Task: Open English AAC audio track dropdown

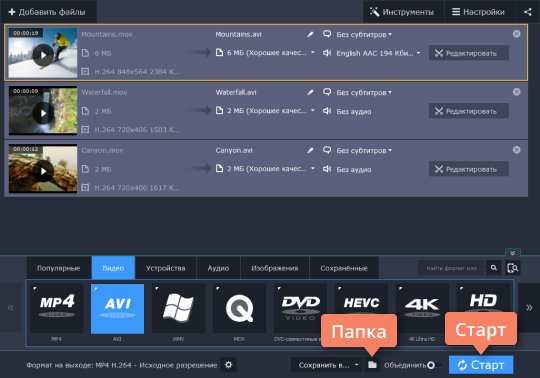Action: tap(378, 53)
